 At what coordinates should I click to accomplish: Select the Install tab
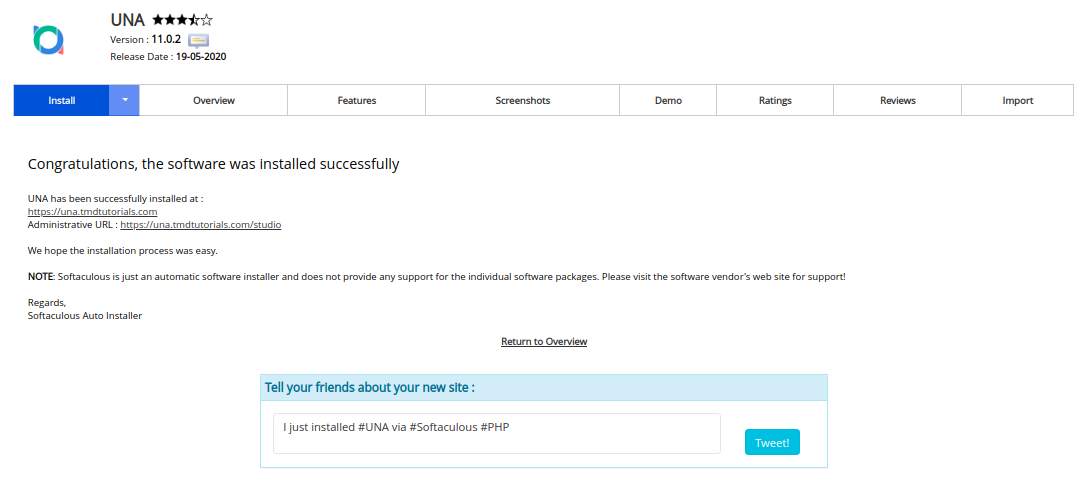tap(62, 100)
